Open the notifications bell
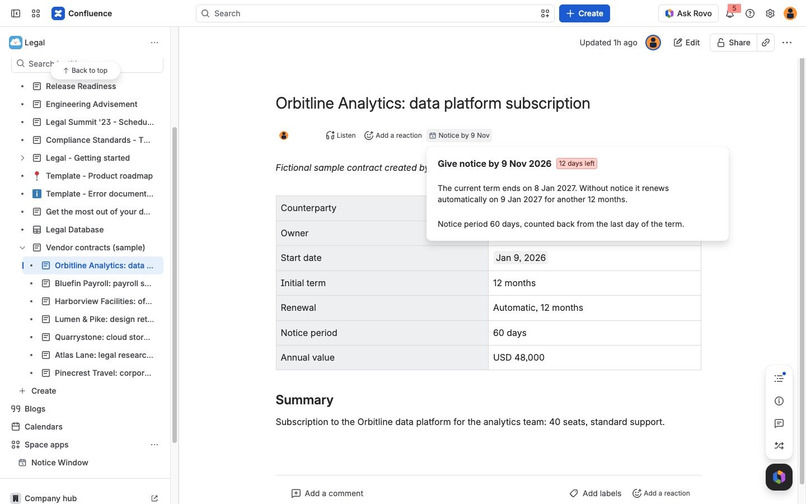This screenshot has height=504, width=806. tap(730, 13)
